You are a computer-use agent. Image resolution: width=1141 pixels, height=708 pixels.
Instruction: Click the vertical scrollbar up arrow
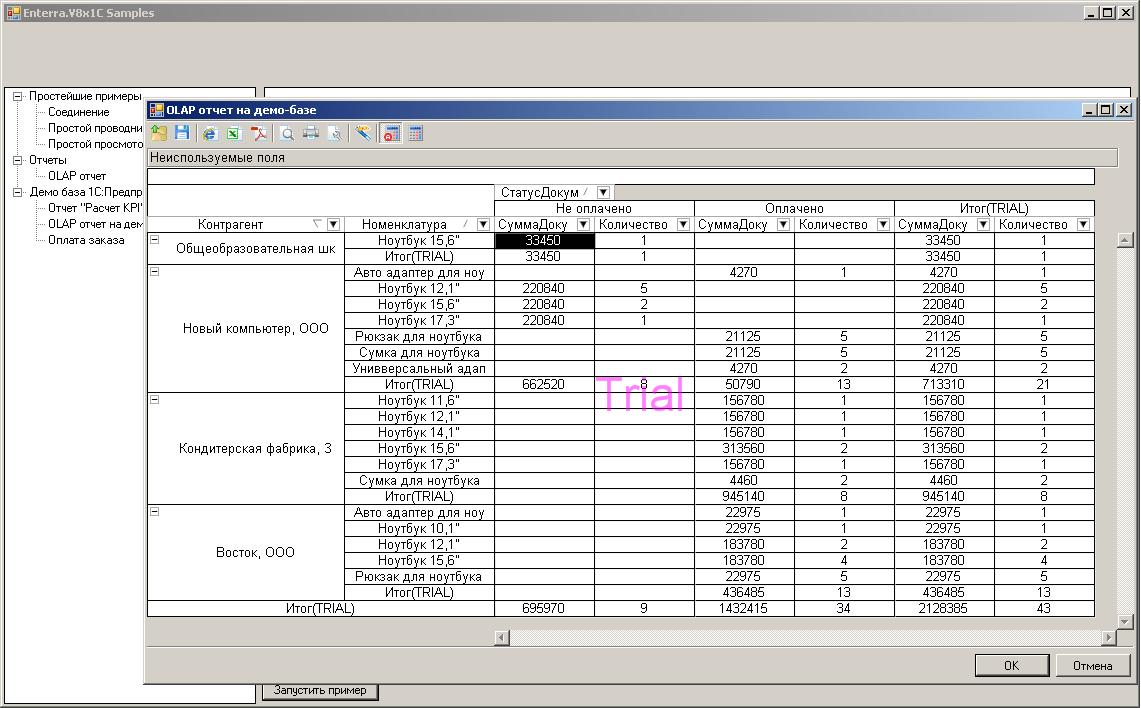tap(1125, 240)
